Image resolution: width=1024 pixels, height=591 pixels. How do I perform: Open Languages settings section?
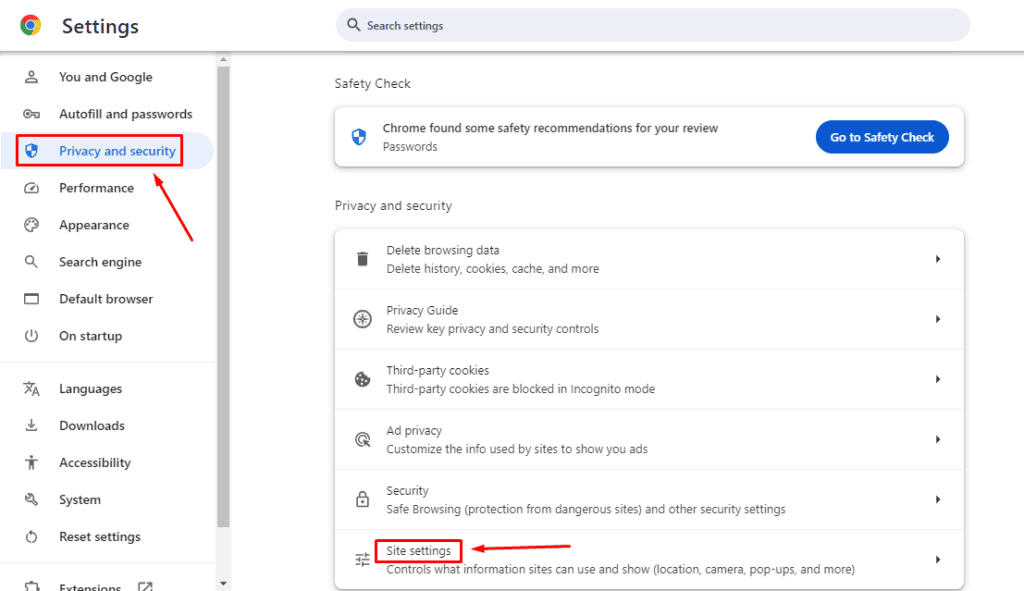tap(107, 389)
